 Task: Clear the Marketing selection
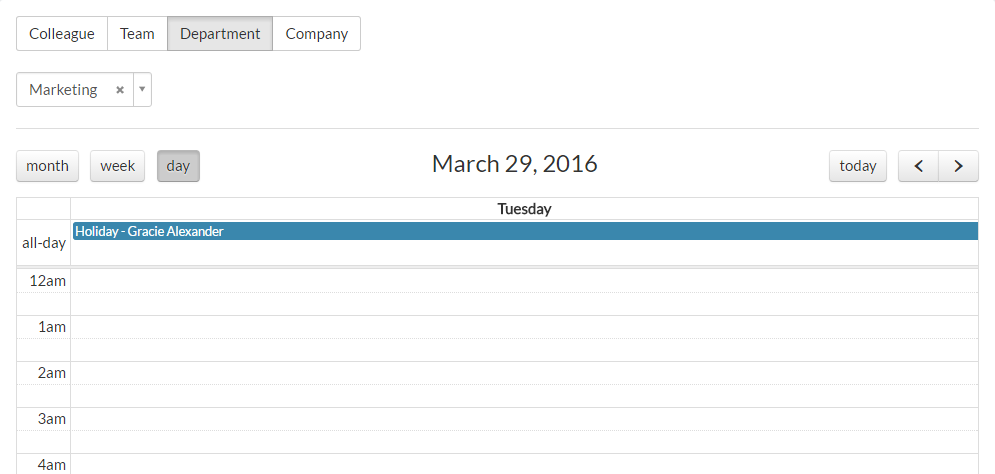tap(120, 90)
